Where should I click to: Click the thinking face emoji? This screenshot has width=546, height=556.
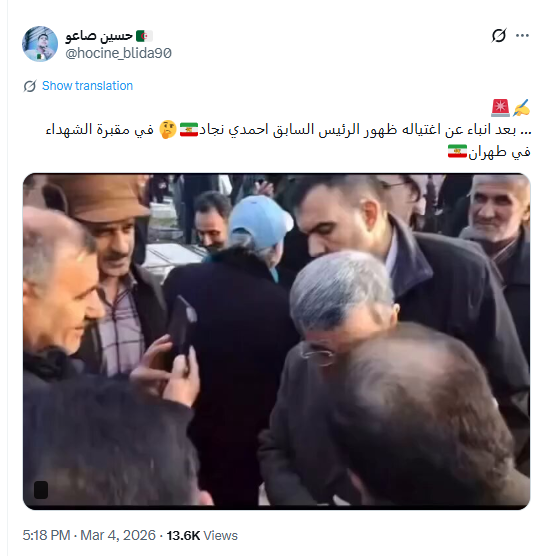168,130
